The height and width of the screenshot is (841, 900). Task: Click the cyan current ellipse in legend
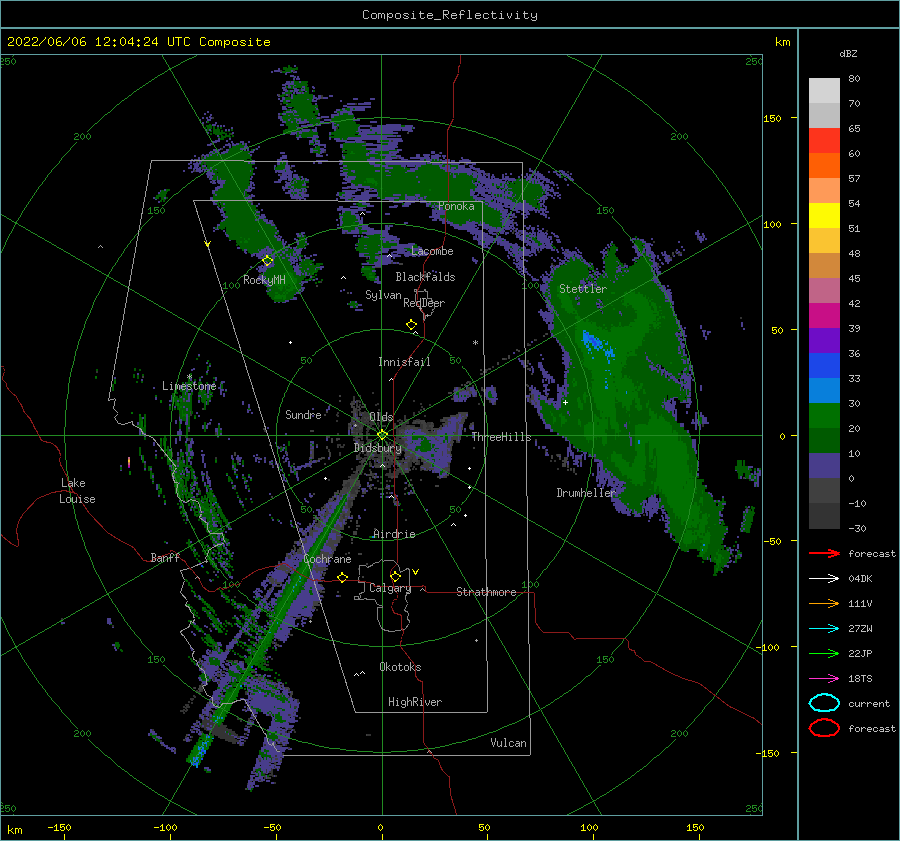click(x=824, y=703)
